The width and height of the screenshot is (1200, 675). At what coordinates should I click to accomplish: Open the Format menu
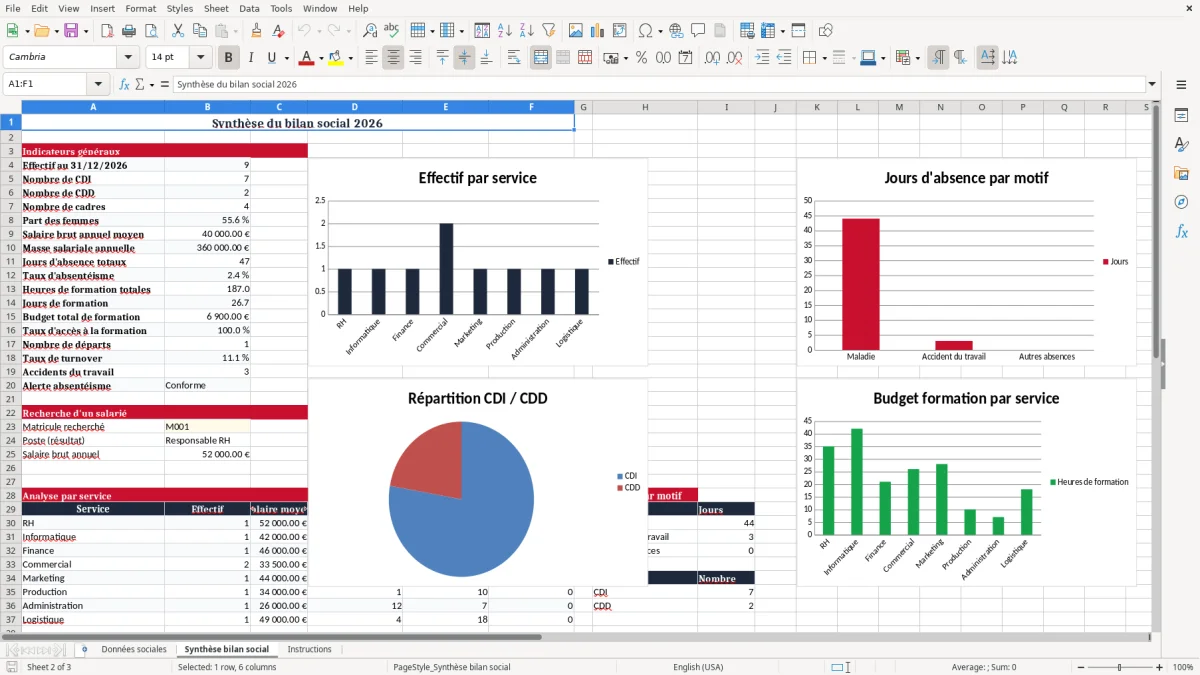140,8
